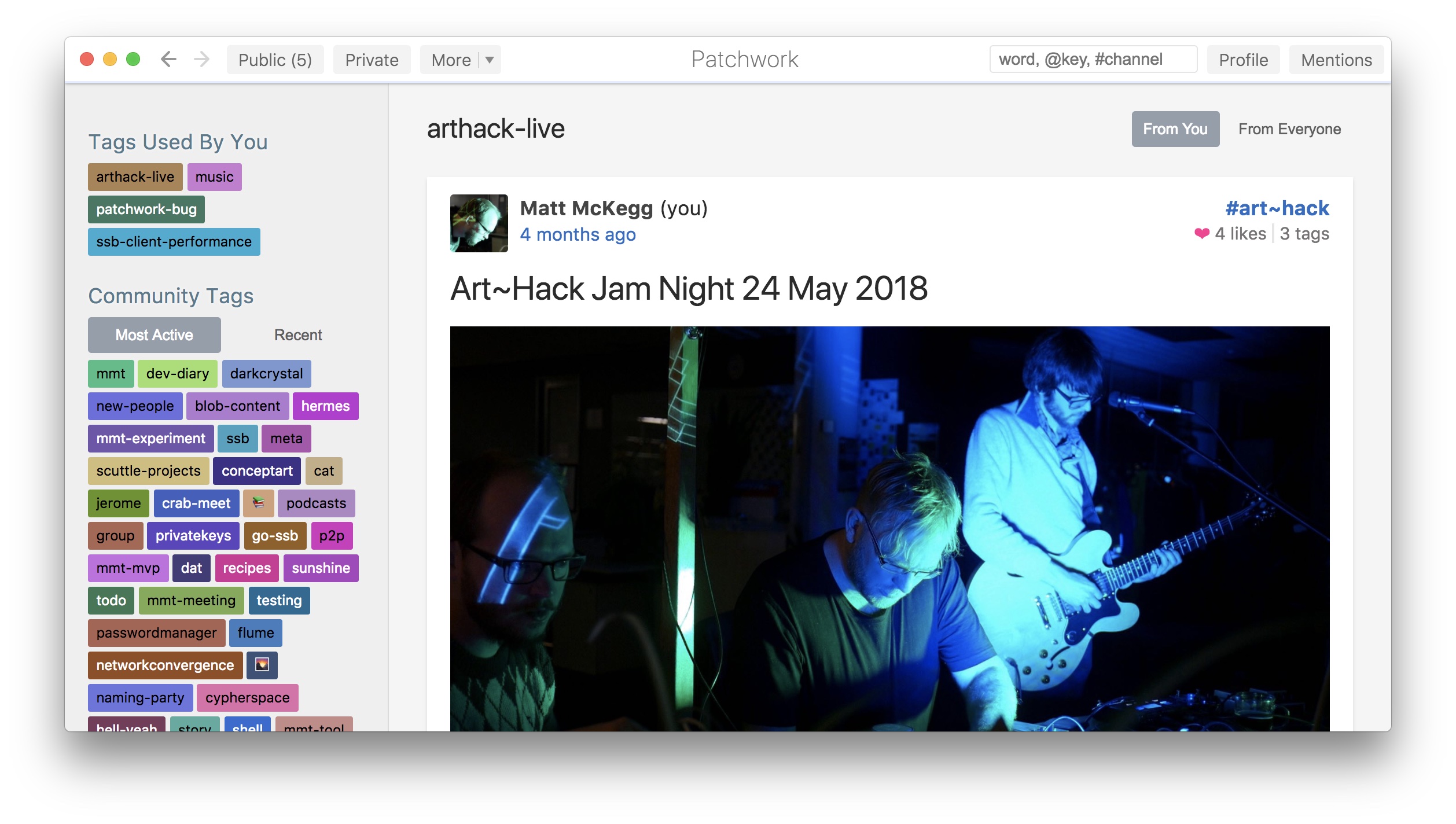This screenshot has height=824, width=1456.
Task: Select the sunrise picture emoji tag
Action: pyautogui.click(x=262, y=665)
